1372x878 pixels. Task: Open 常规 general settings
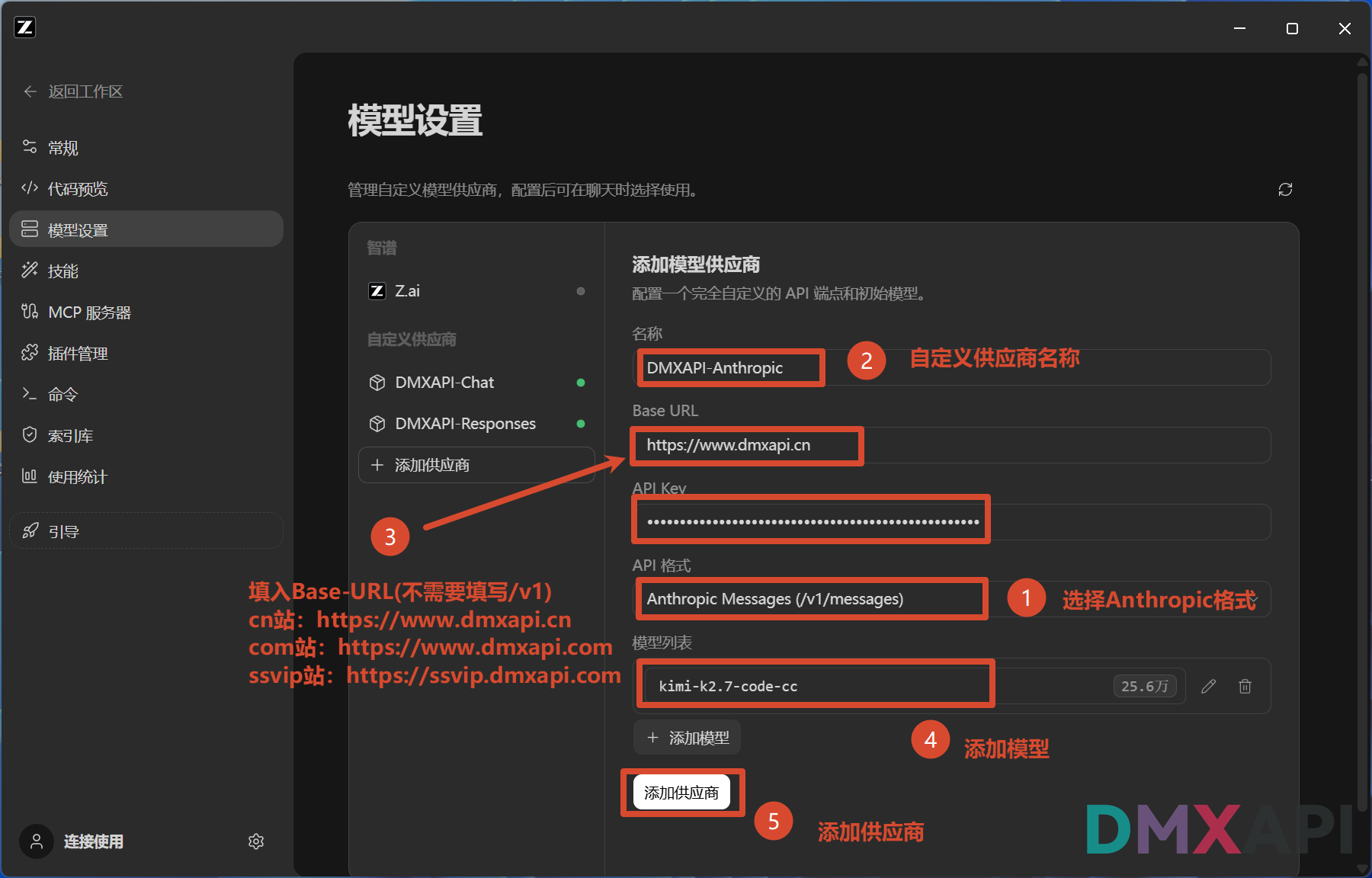click(x=146, y=148)
